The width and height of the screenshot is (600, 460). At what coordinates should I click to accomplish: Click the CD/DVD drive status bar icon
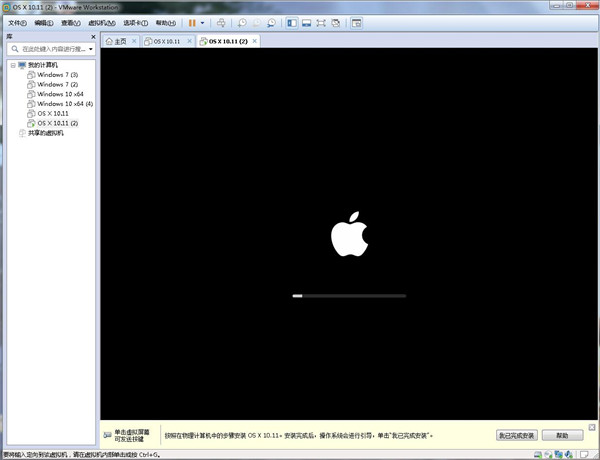[548, 455]
